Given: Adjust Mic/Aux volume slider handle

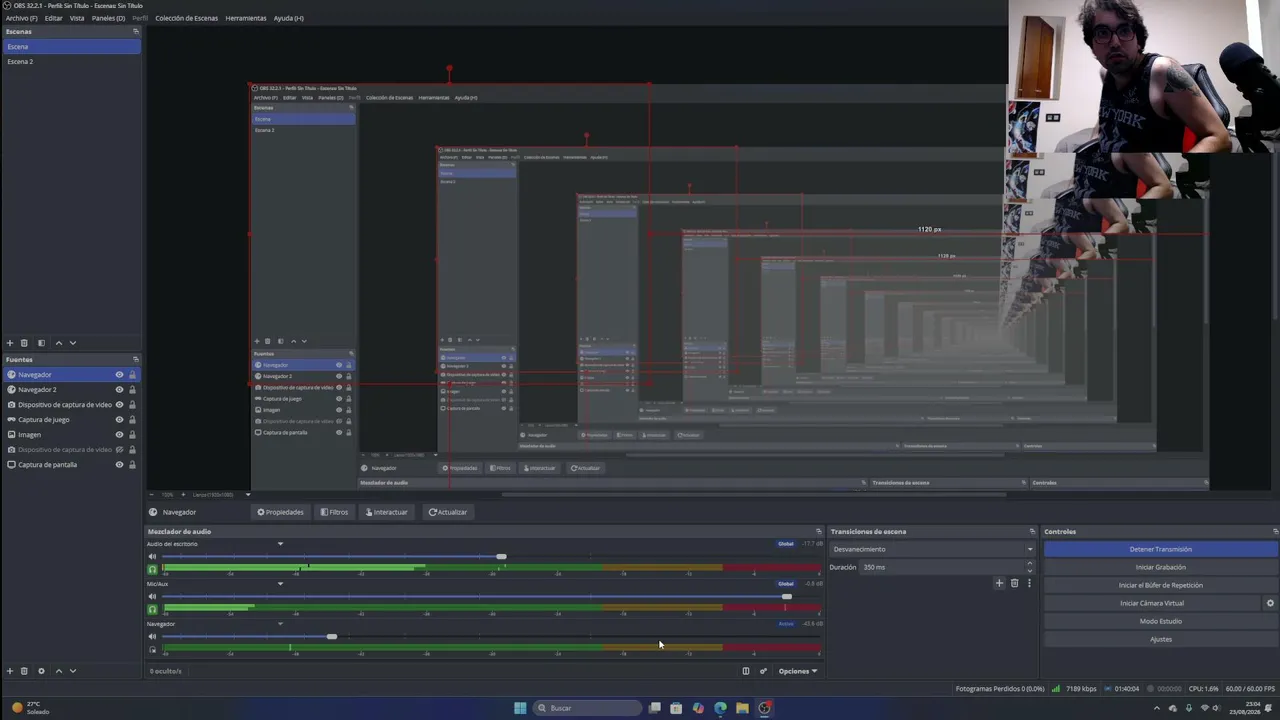Looking at the screenshot, I should 787,596.
